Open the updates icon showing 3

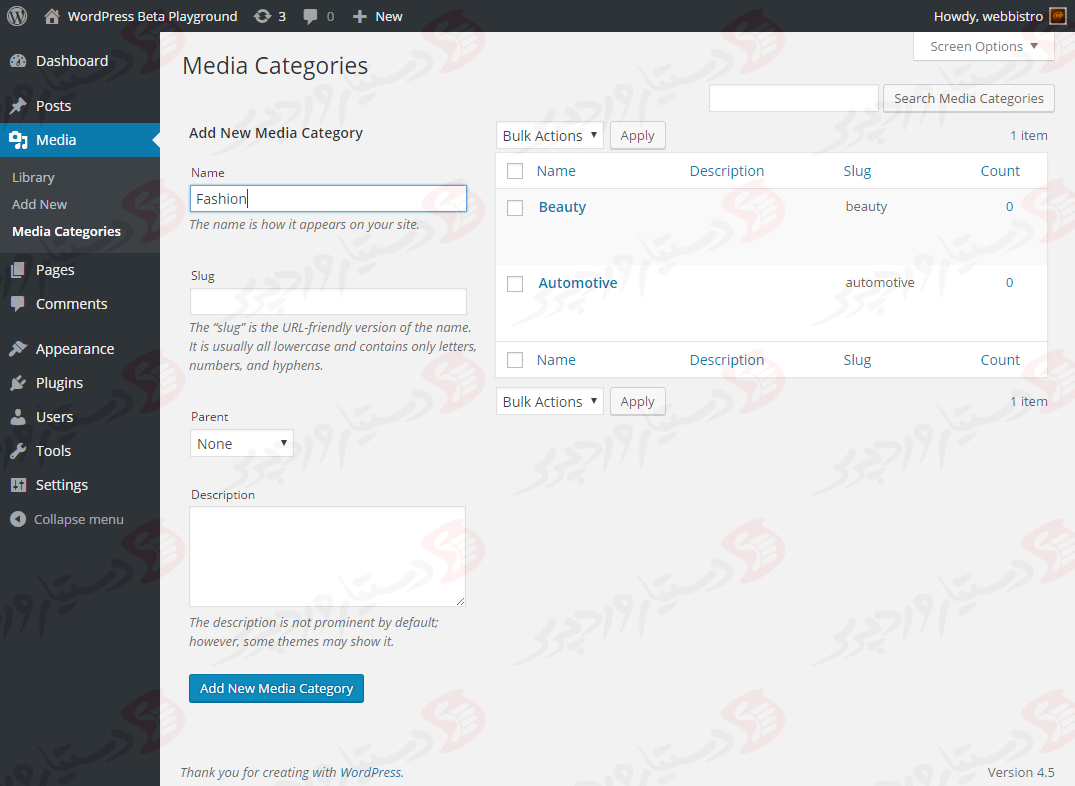263,16
